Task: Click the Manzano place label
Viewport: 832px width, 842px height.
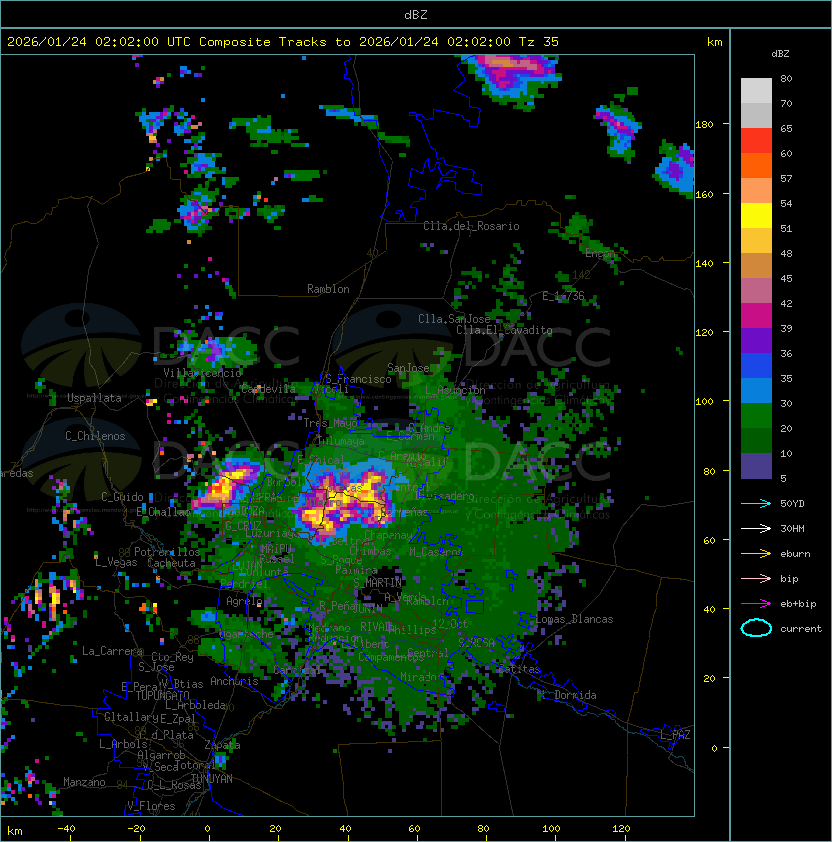Action: pos(84,782)
